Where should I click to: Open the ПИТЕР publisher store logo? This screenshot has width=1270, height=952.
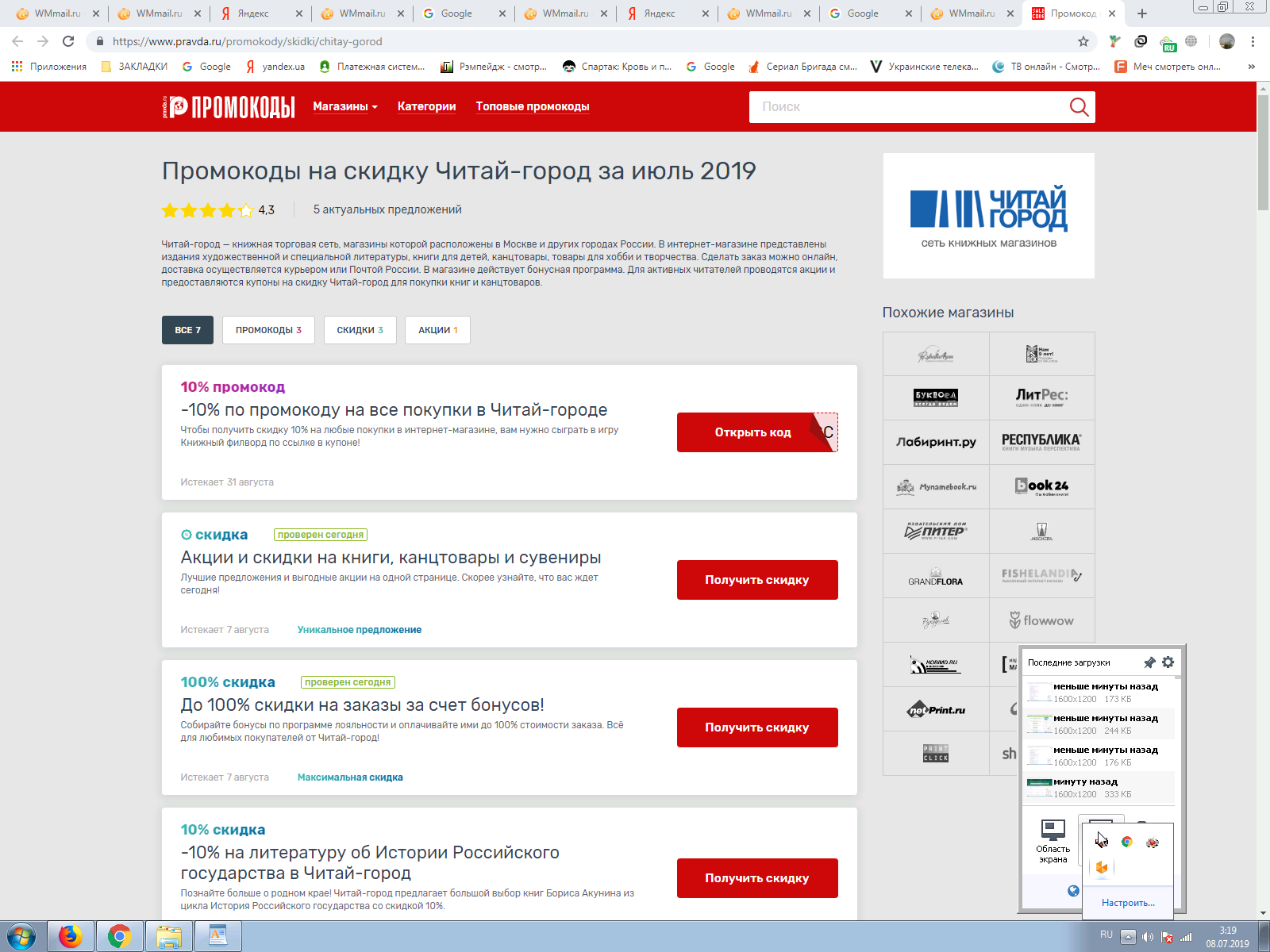[936, 531]
